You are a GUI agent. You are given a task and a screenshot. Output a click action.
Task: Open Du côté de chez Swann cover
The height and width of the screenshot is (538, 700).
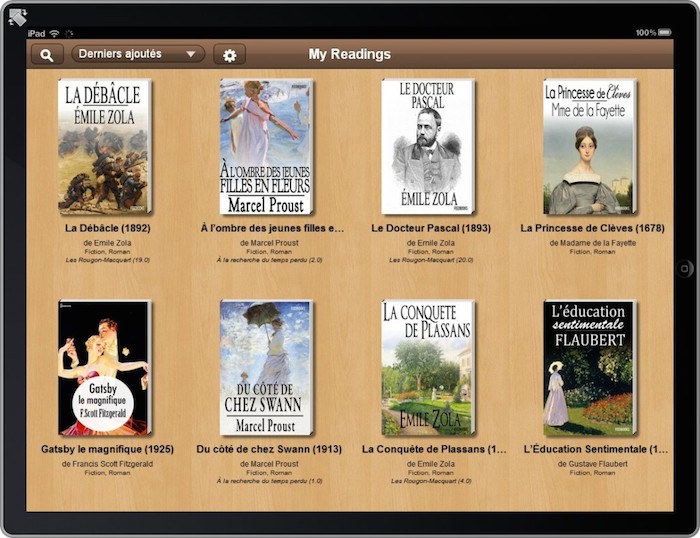click(x=267, y=367)
